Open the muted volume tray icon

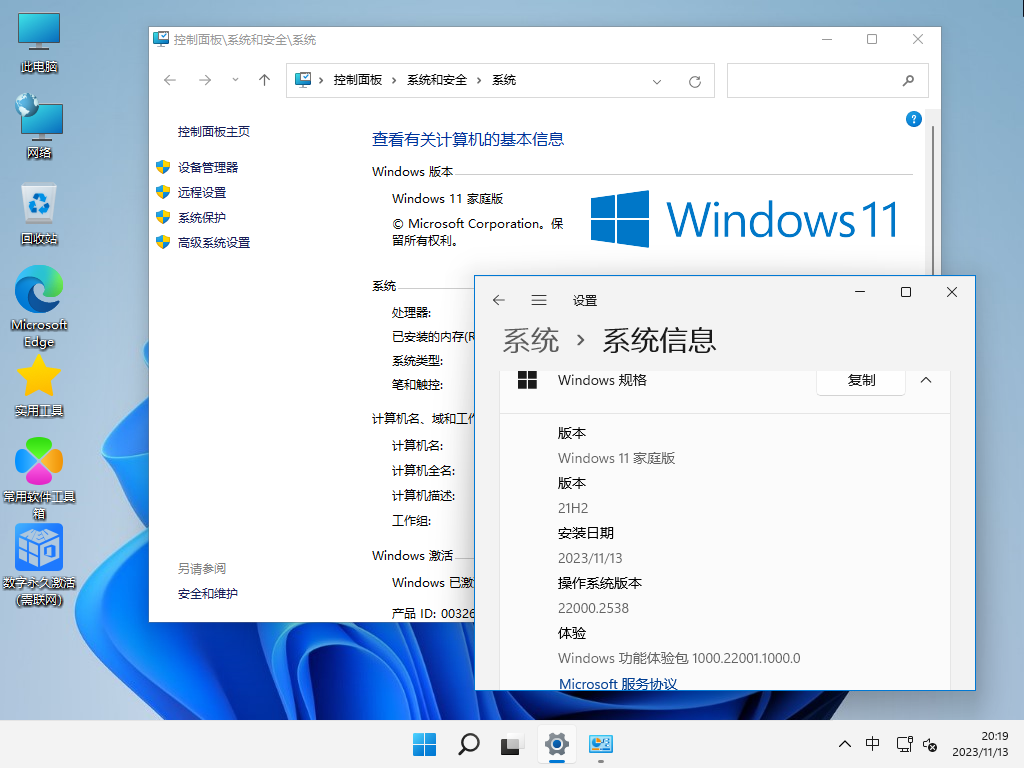(930, 744)
